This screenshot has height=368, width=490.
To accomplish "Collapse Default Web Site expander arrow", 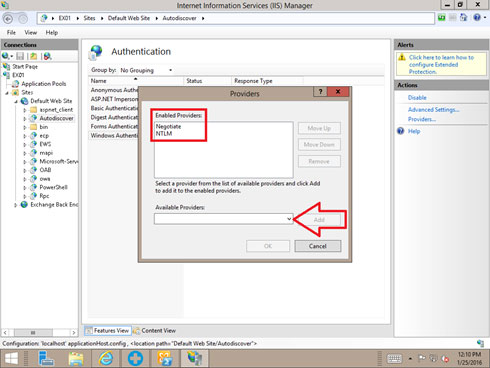I will tap(16, 101).
